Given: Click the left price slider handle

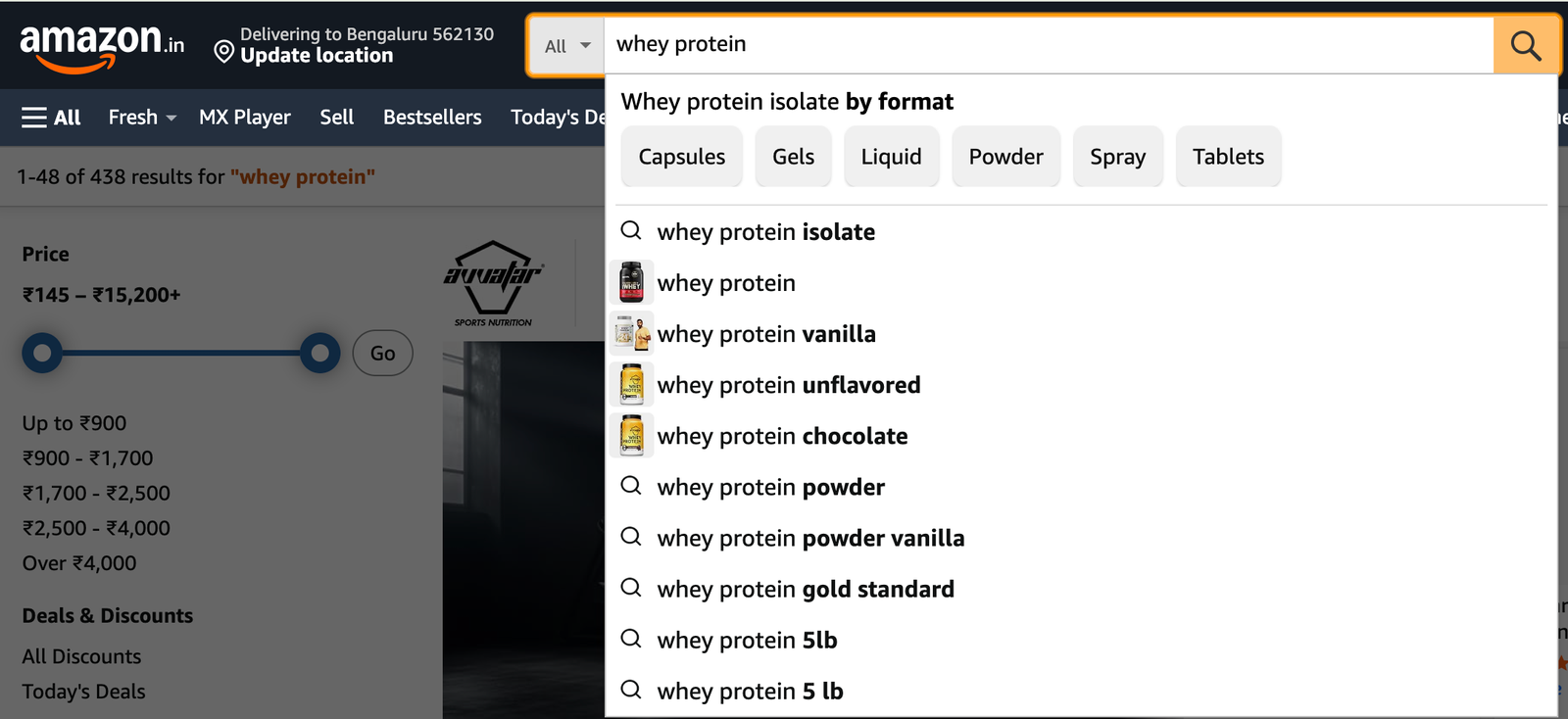Looking at the screenshot, I should tap(42, 353).
